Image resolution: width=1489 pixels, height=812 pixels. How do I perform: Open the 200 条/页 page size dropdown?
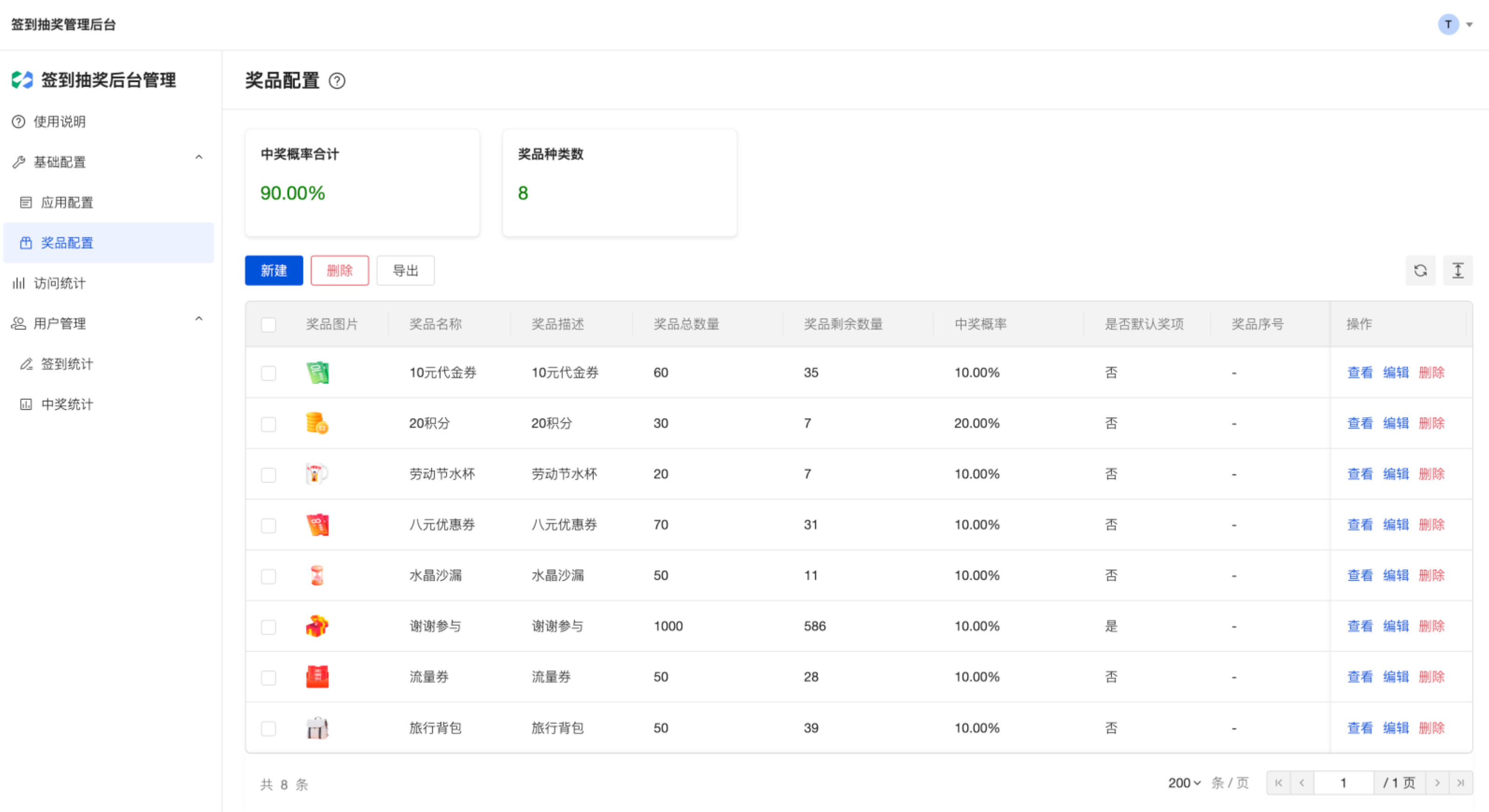(1185, 783)
